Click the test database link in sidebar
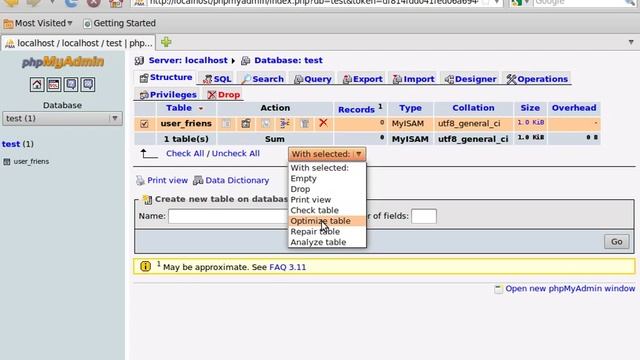The height and width of the screenshot is (360, 640). 11,144
